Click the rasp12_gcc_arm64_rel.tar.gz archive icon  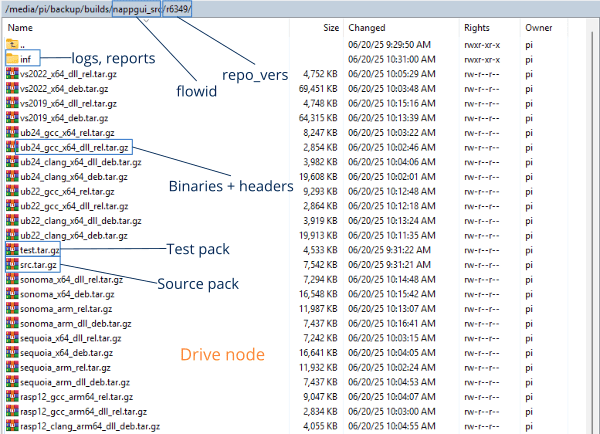pyautogui.click(x=12, y=396)
